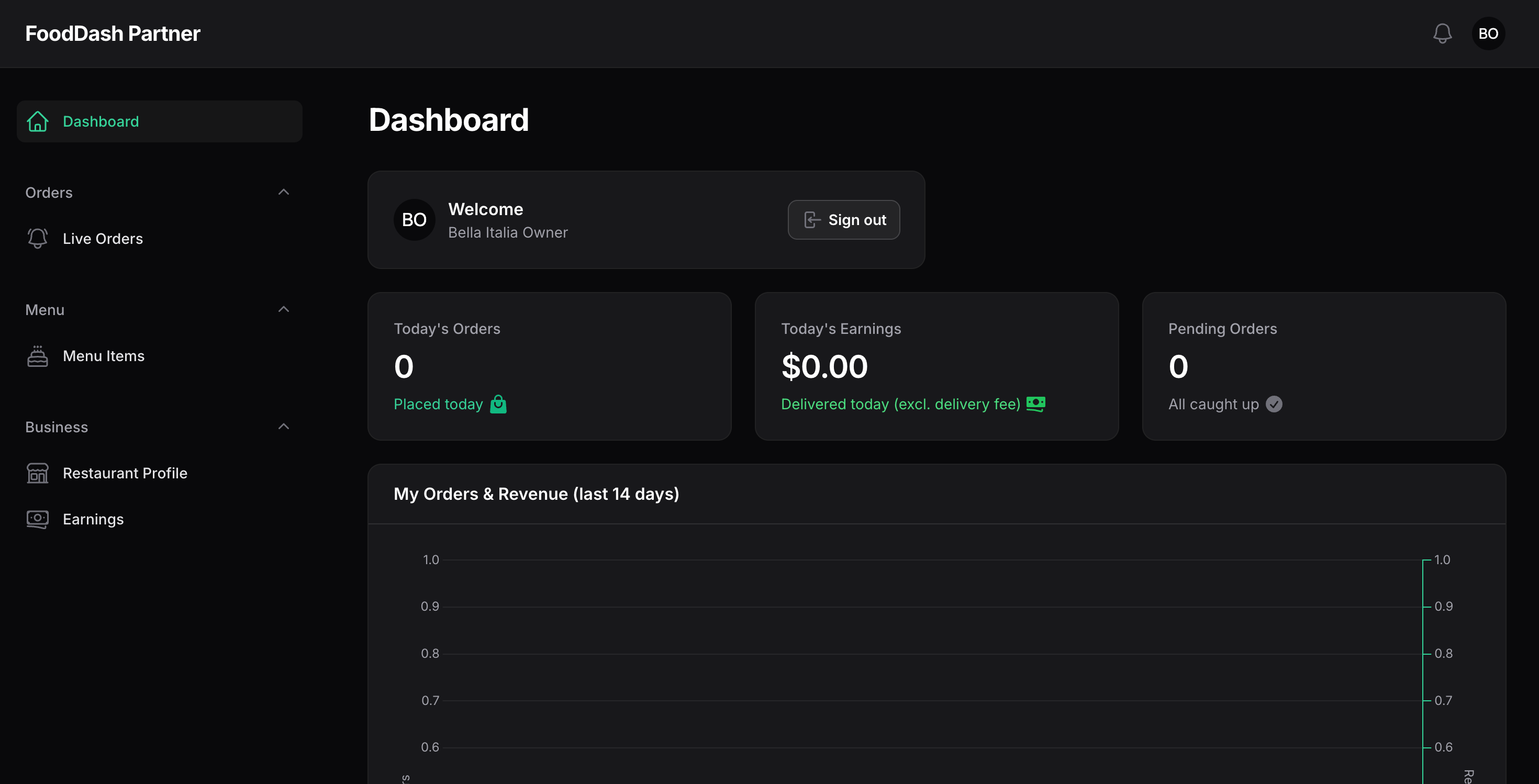
Task: Click My Orders & Revenue chart title
Action: click(x=536, y=494)
